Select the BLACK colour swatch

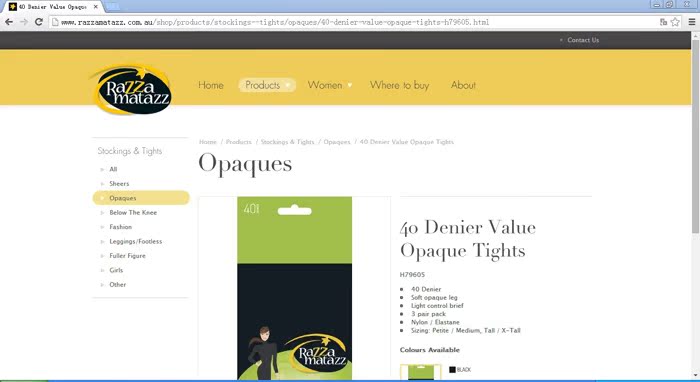pos(452,370)
